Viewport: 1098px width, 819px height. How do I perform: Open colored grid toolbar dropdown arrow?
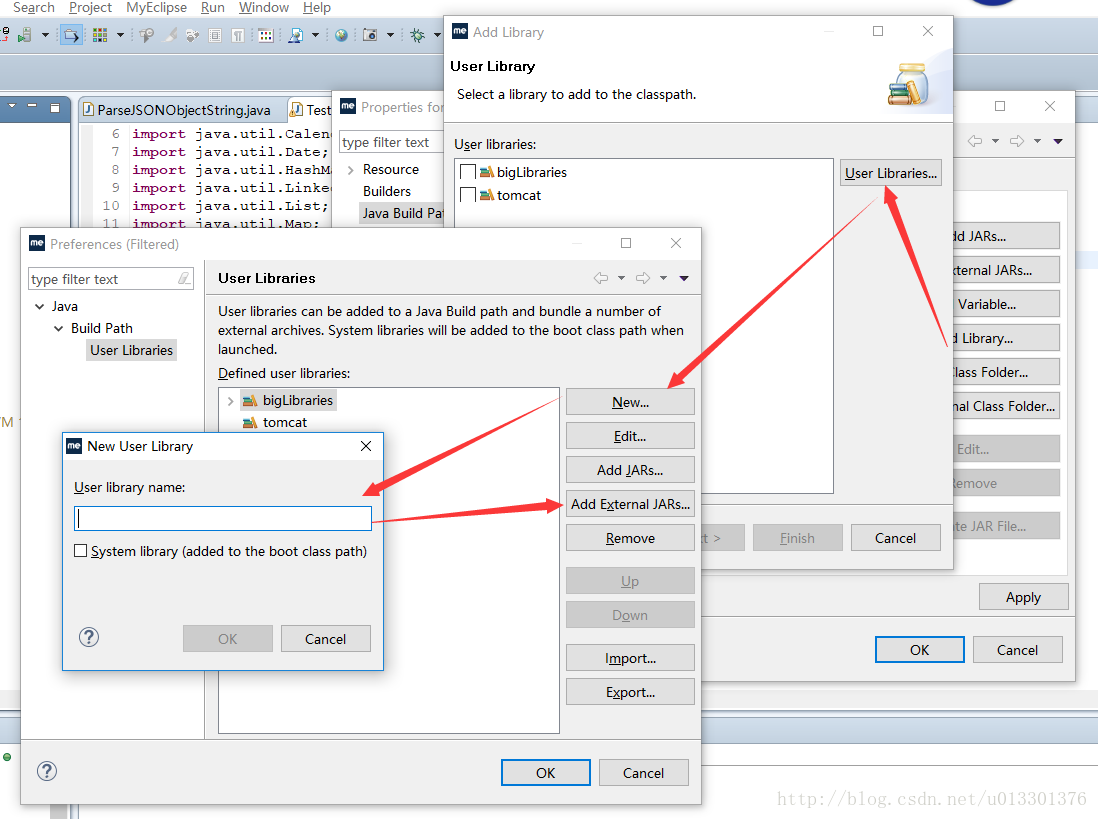point(120,34)
